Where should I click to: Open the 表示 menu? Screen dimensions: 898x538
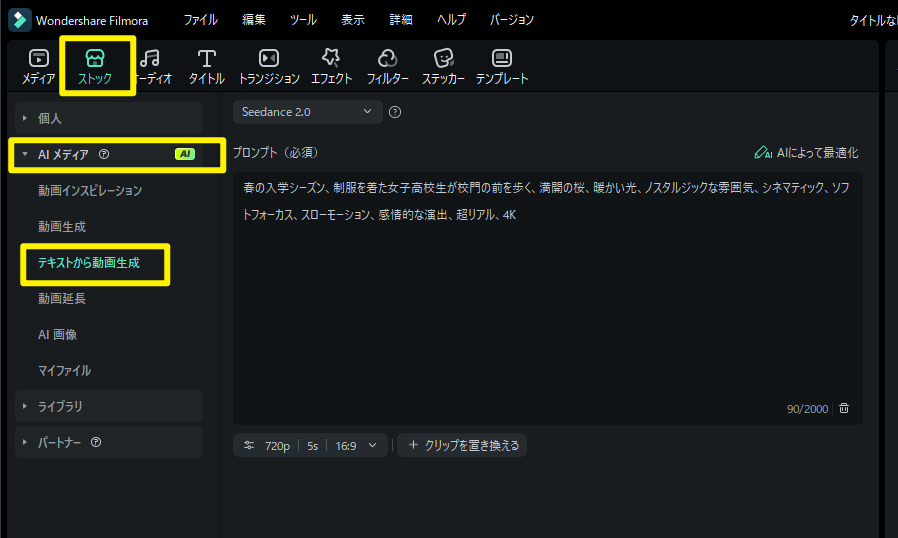(x=353, y=20)
